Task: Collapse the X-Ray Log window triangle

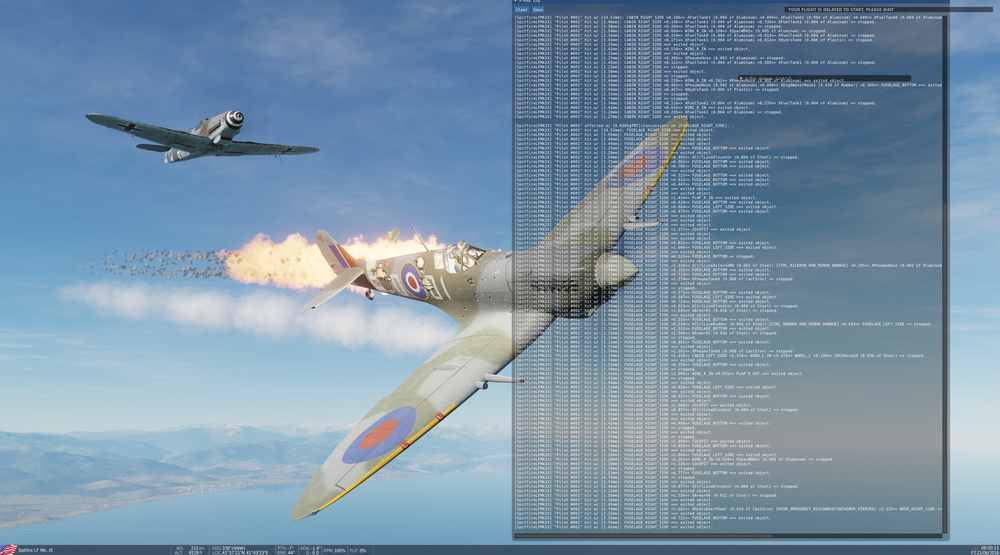Action: [516, 1]
